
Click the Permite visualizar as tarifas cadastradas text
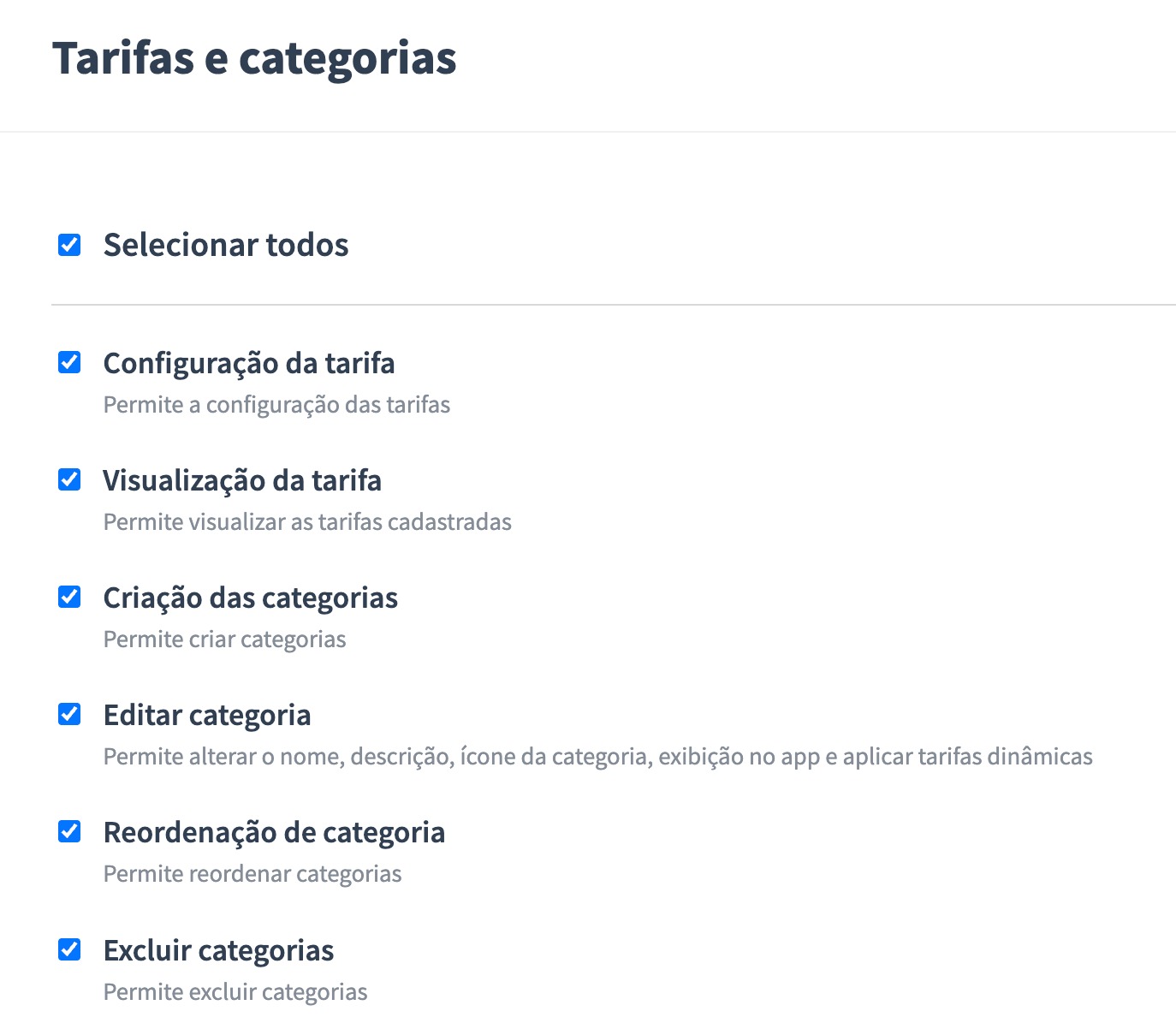[x=307, y=522]
